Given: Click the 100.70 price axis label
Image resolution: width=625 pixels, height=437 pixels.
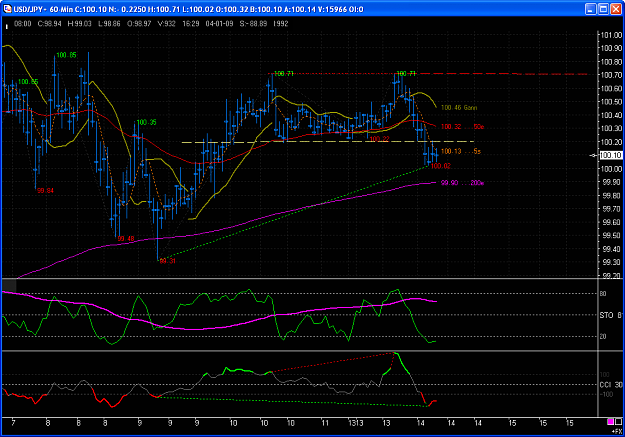Looking at the screenshot, I should pyautogui.click(x=611, y=75).
